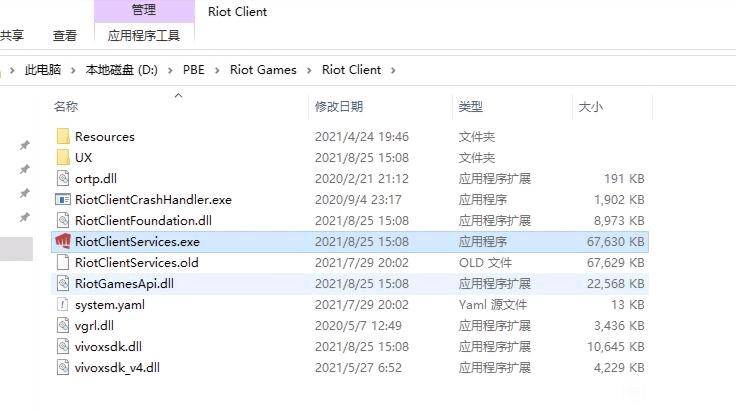This screenshot has height=412, width=736.
Task: Click the Riot Client breadcrumb segment
Action: pyautogui.click(x=351, y=70)
